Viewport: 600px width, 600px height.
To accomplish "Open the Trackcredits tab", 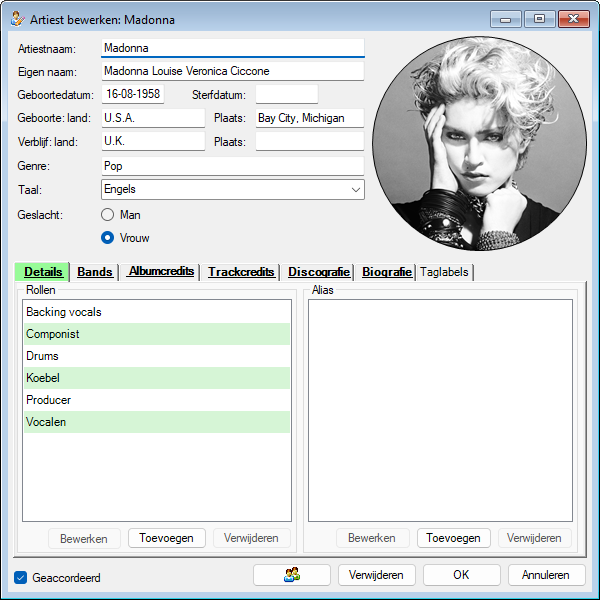I will pos(241,272).
